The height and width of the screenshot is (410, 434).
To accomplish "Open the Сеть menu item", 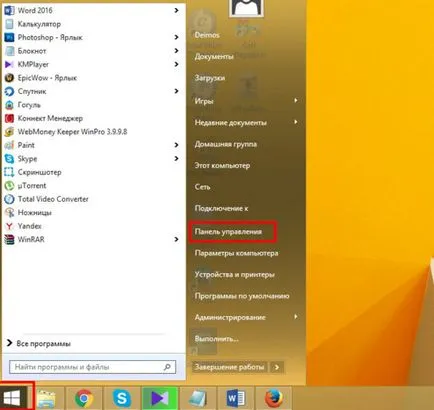I will (202, 187).
